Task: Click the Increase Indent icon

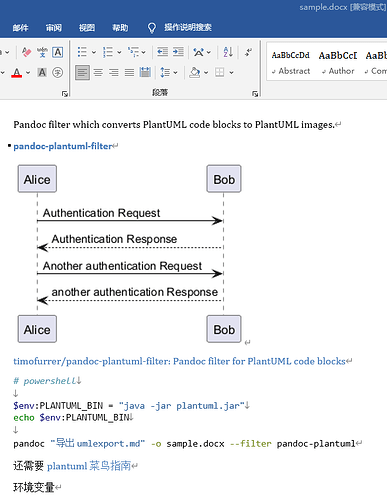Action: 178,52
